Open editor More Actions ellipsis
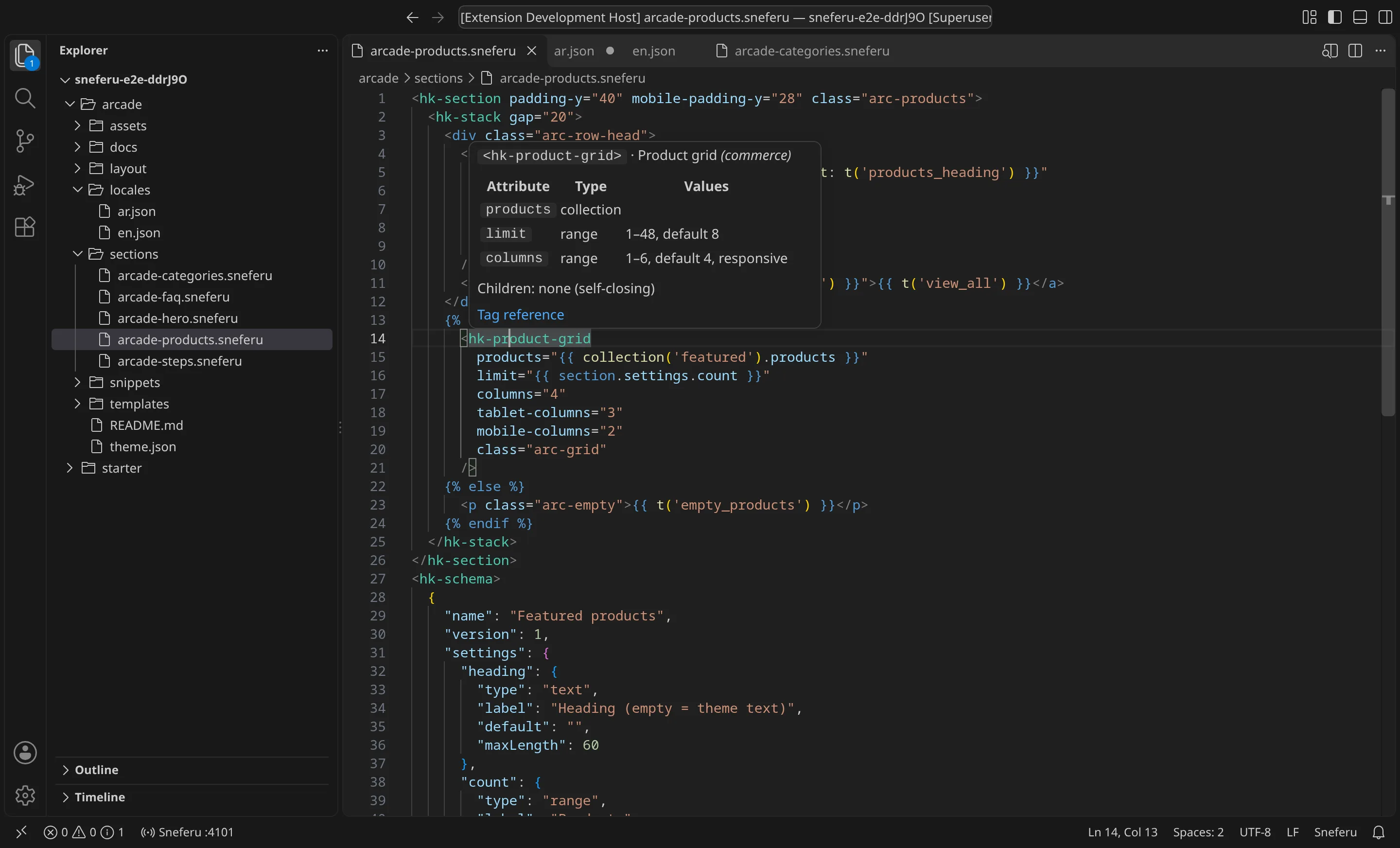 click(x=1380, y=51)
